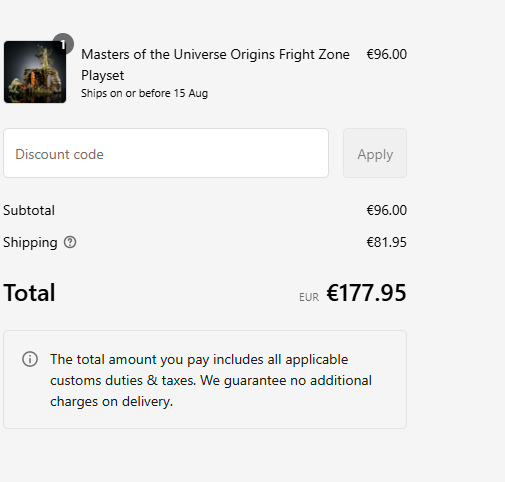Image resolution: width=505 pixels, height=482 pixels.
Task: Click the €96.00 product line price
Action: pyautogui.click(x=387, y=54)
